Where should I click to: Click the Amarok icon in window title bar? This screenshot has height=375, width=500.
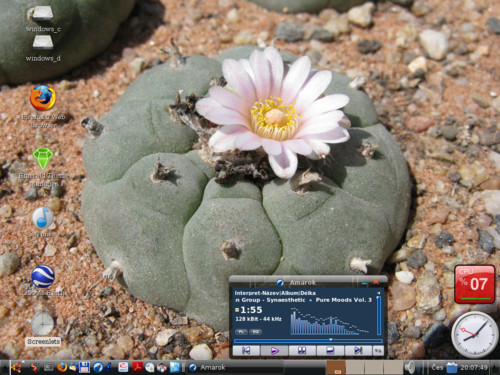coord(280,283)
